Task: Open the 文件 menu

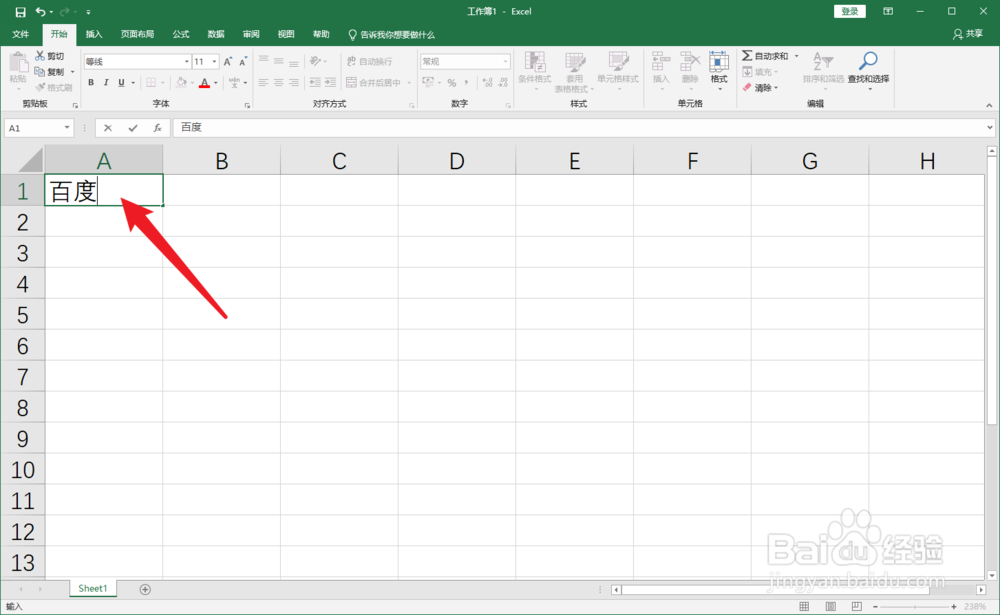Action: click(21, 33)
